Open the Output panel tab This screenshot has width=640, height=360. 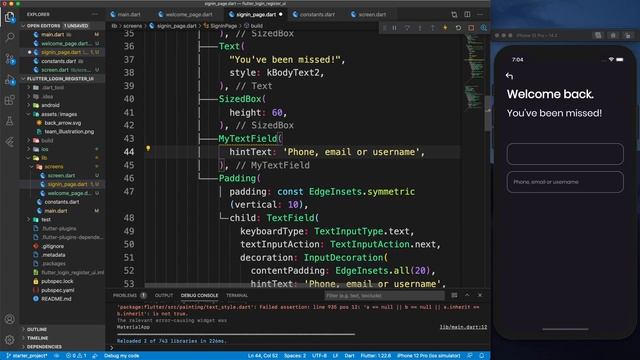tap(164, 295)
